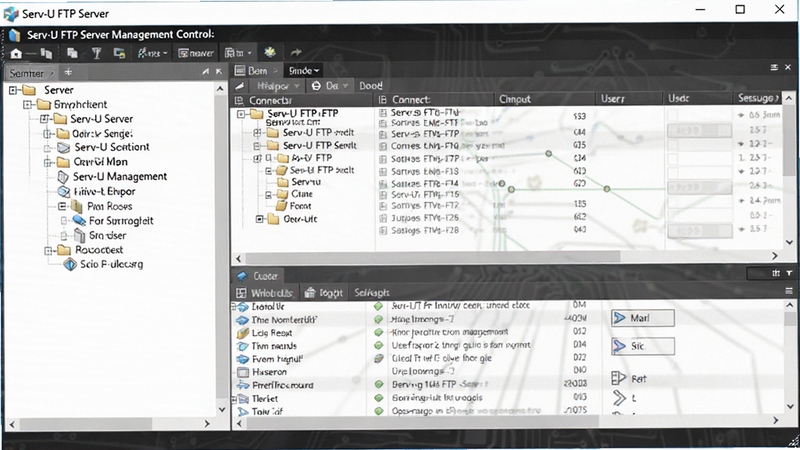Click the collapse arrow icon in left panel header
This screenshot has height=450, width=800.
[x=219, y=72]
